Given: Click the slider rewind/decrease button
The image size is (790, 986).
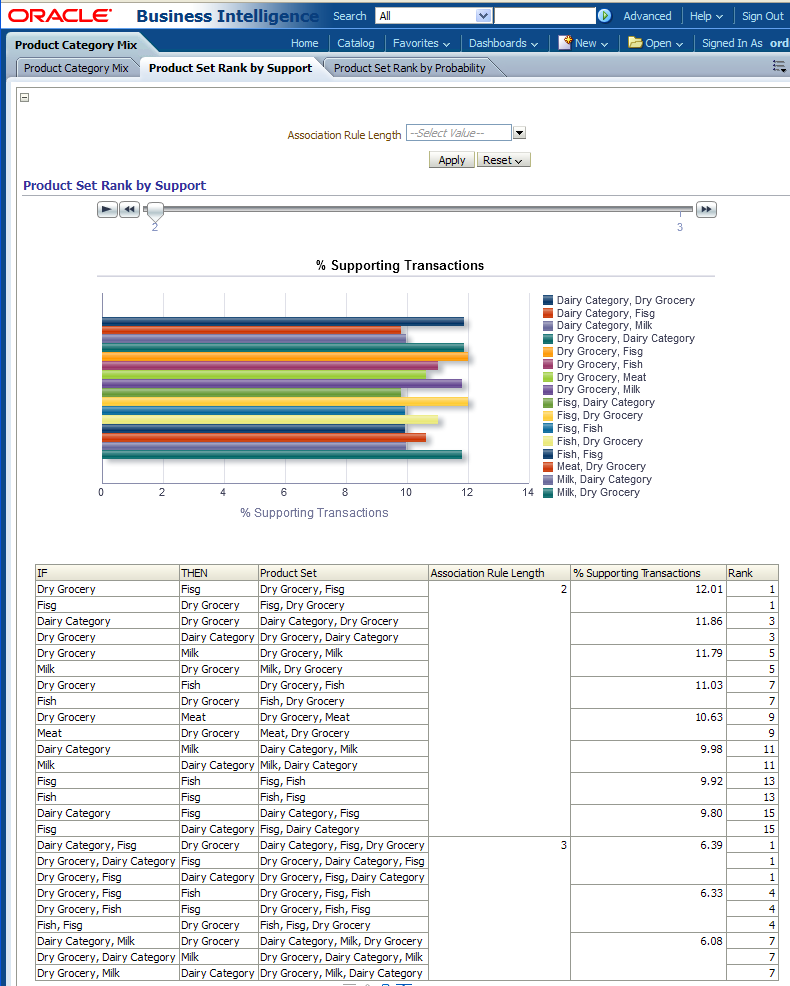Looking at the screenshot, I should 129,209.
